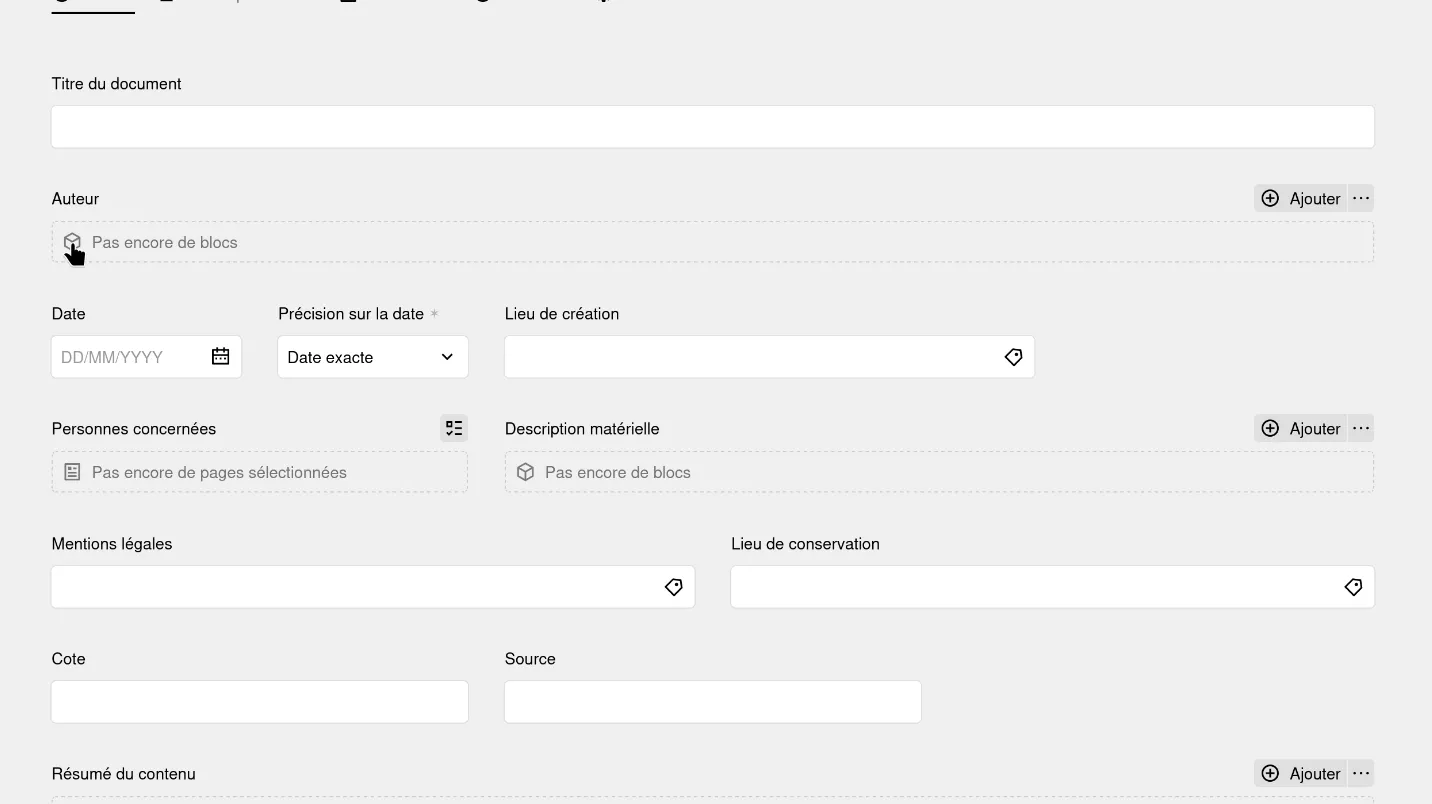
Task: Click the tag icon in Mentions légales
Action: [673, 587]
